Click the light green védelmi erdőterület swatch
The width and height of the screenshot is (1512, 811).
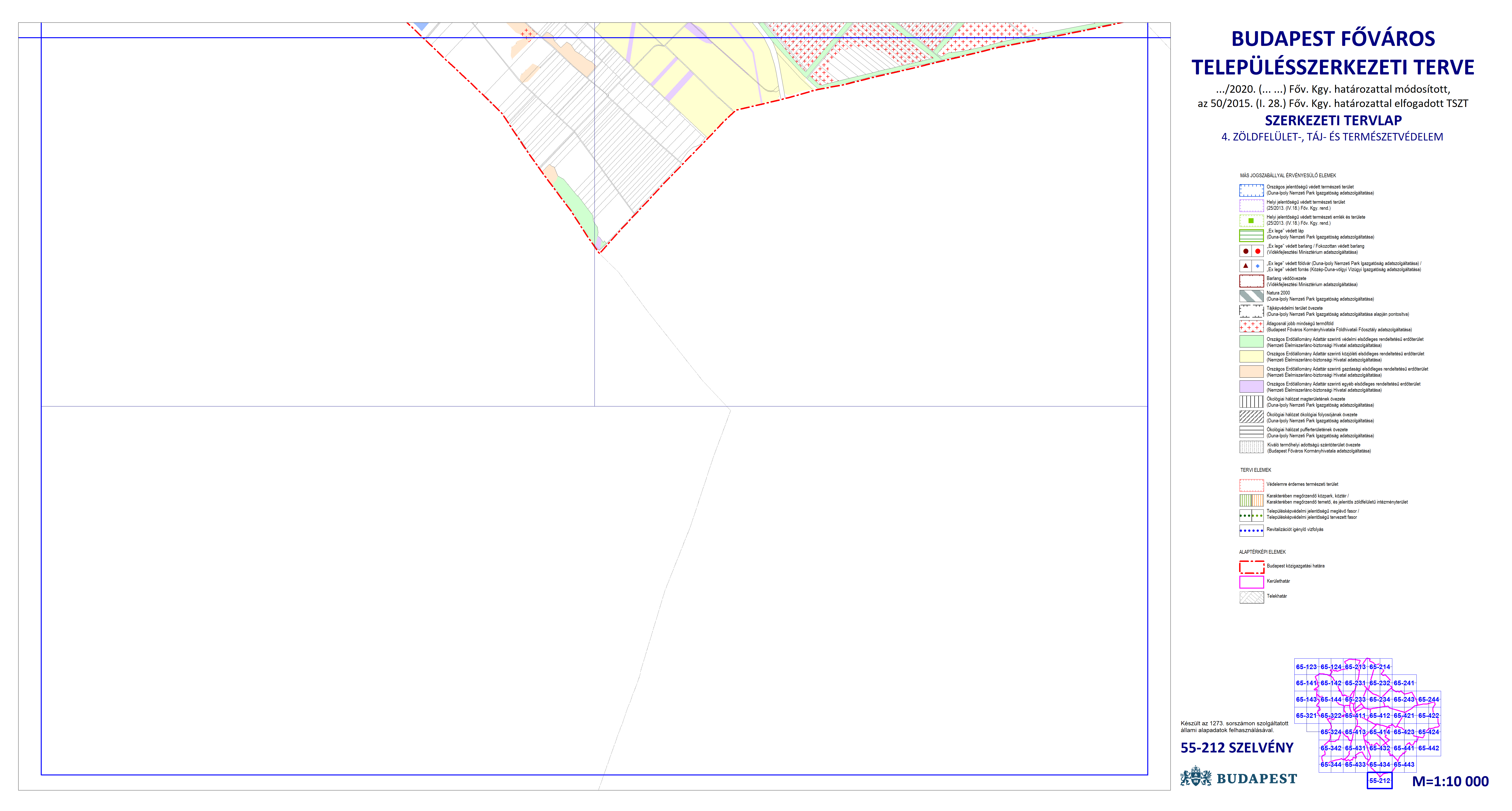1251,342
